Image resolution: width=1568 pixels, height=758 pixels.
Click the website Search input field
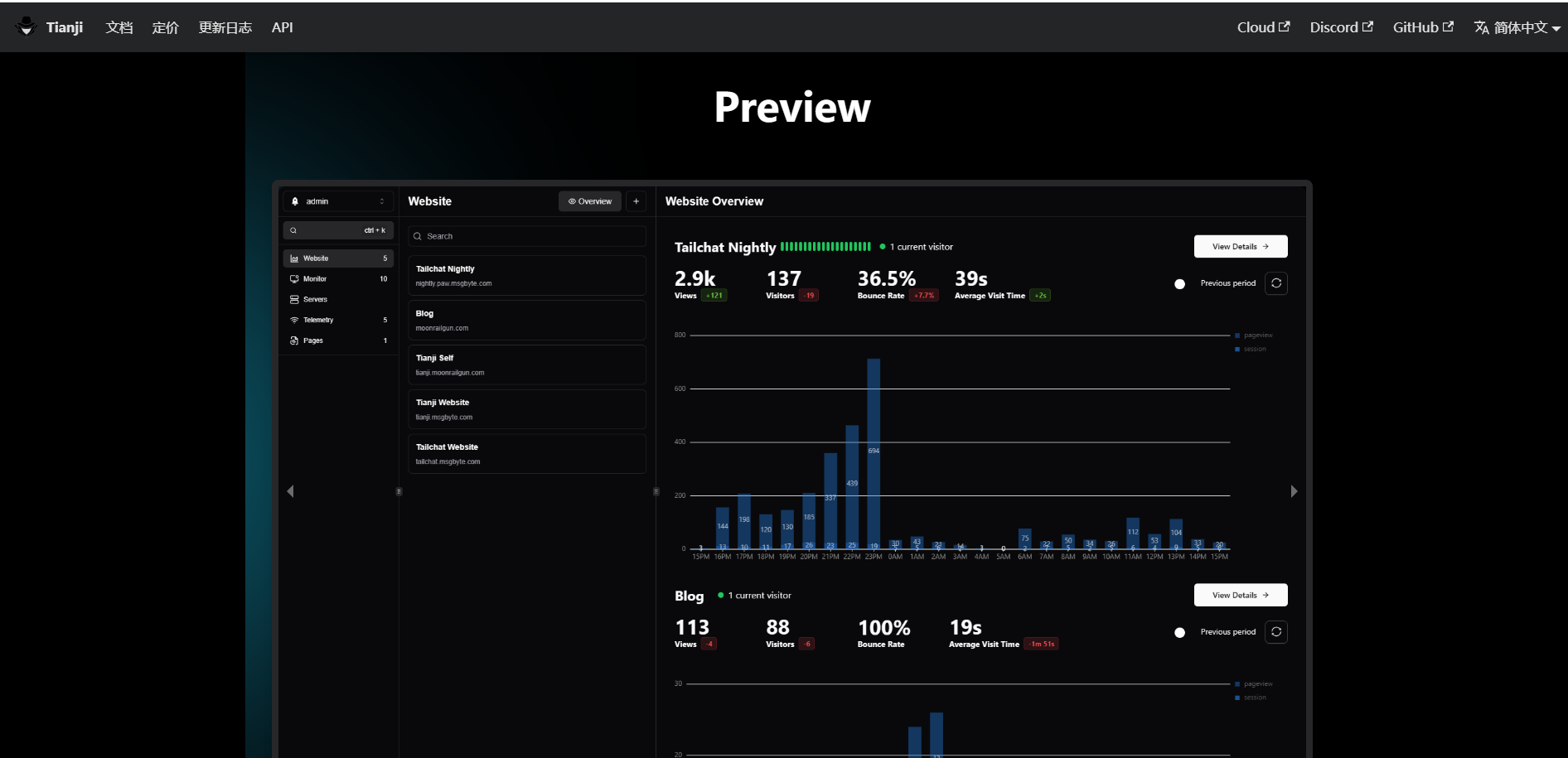click(x=527, y=236)
